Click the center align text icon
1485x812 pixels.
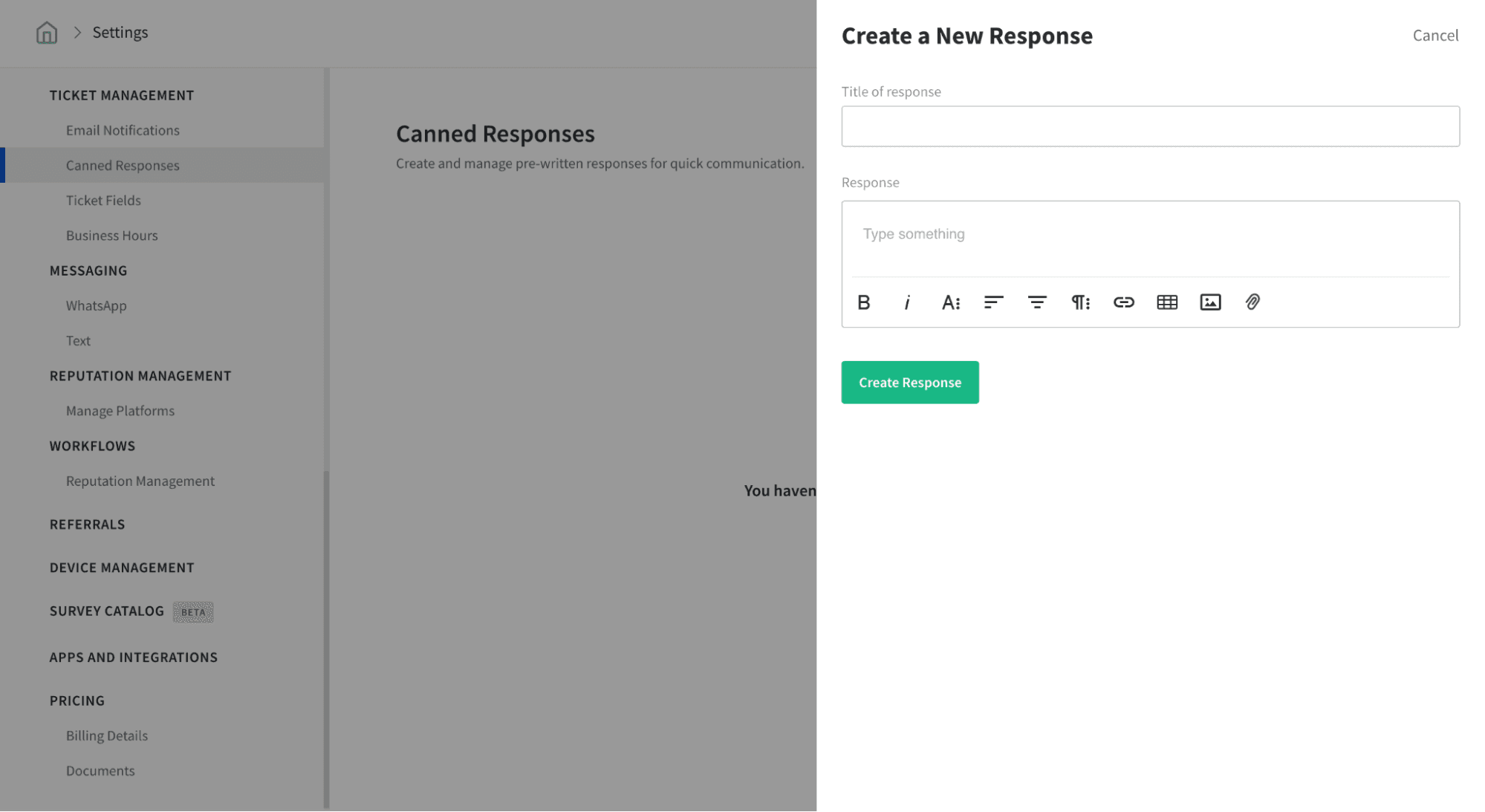(x=1037, y=302)
